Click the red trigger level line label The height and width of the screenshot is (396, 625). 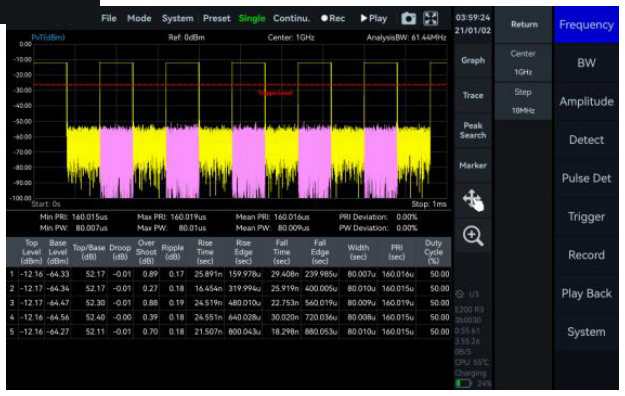tap(275, 93)
